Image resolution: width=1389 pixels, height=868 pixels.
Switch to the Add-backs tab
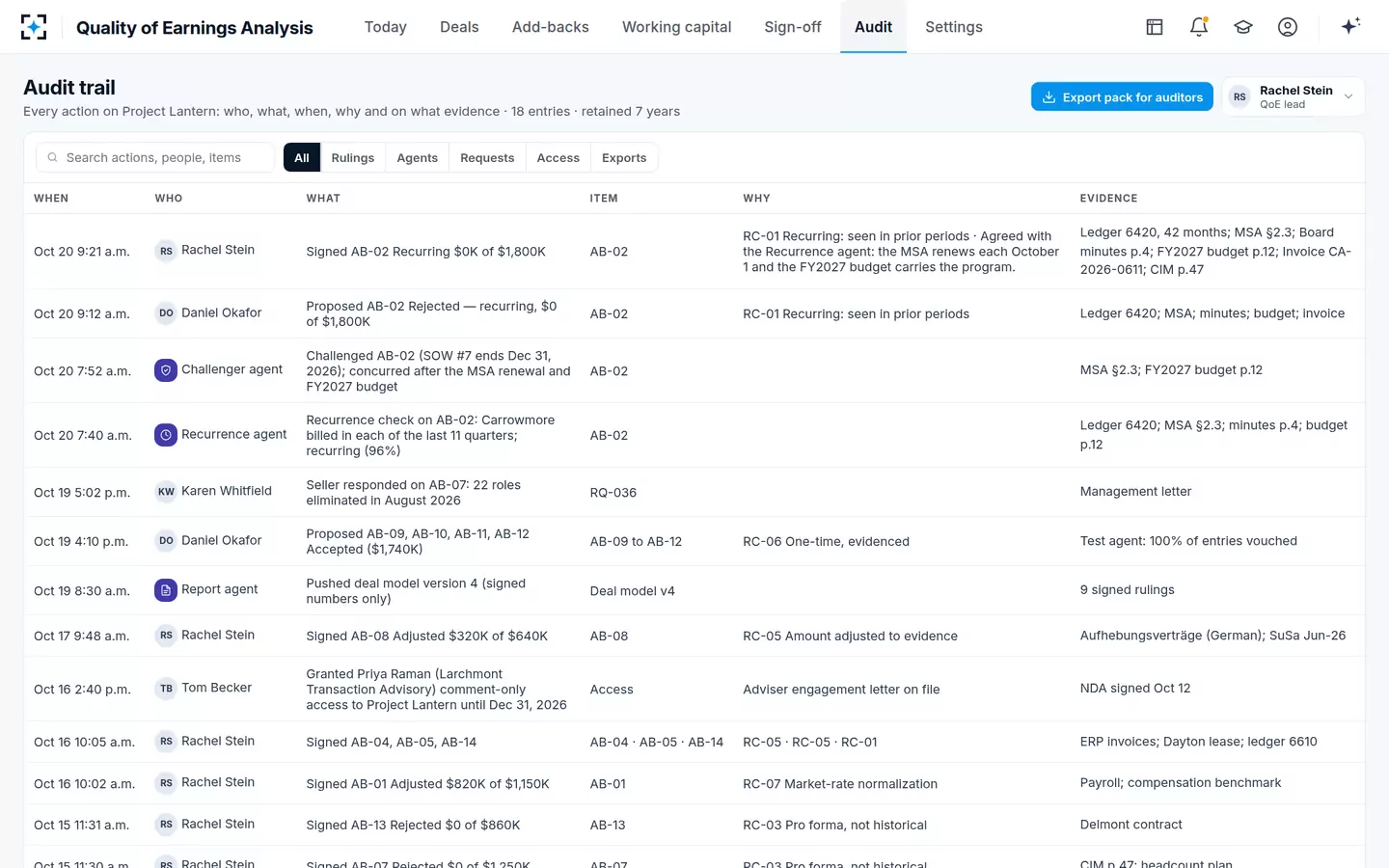click(551, 27)
